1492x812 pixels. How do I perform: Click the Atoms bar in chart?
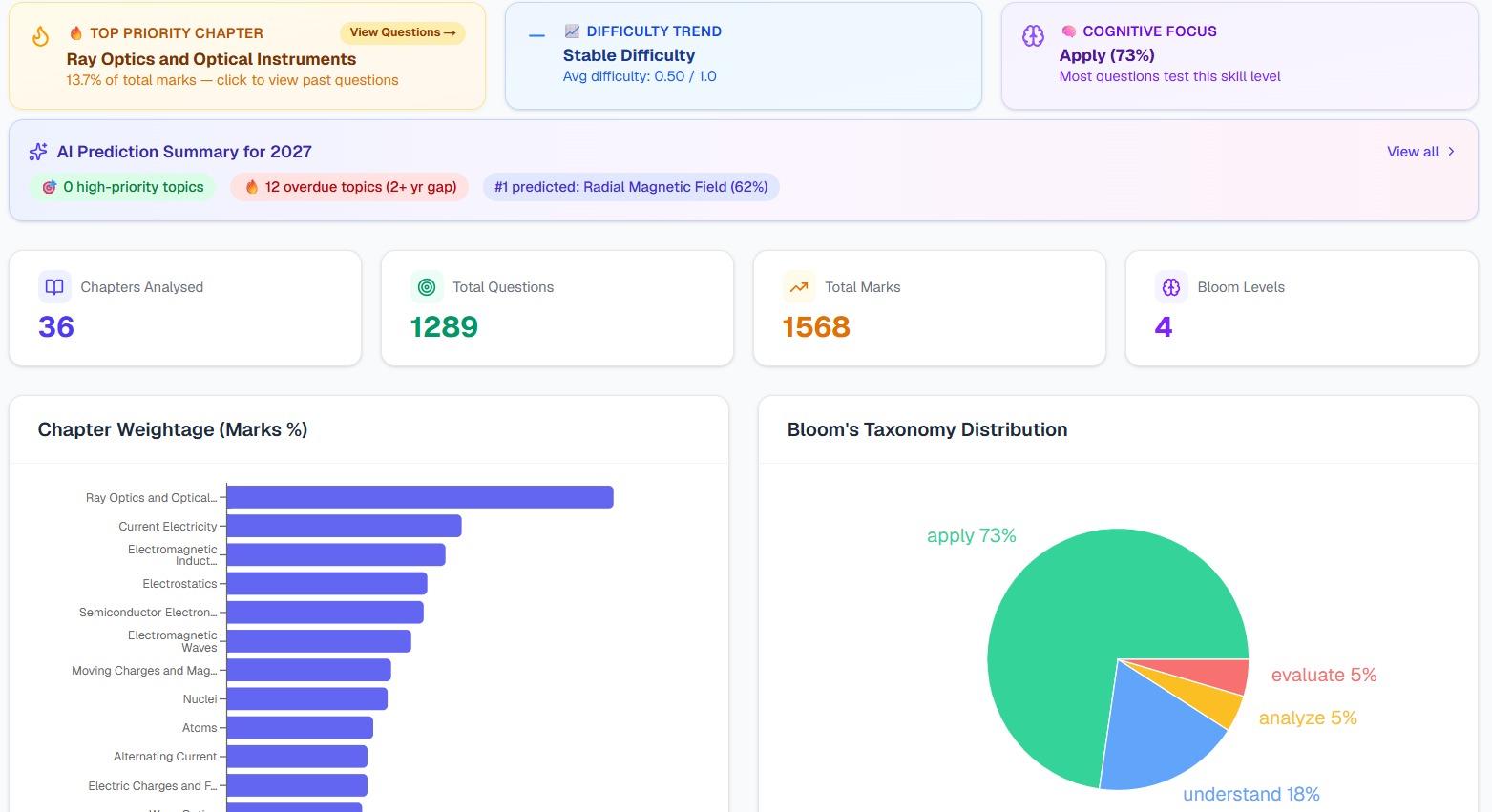pyautogui.click(x=300, y=727)
